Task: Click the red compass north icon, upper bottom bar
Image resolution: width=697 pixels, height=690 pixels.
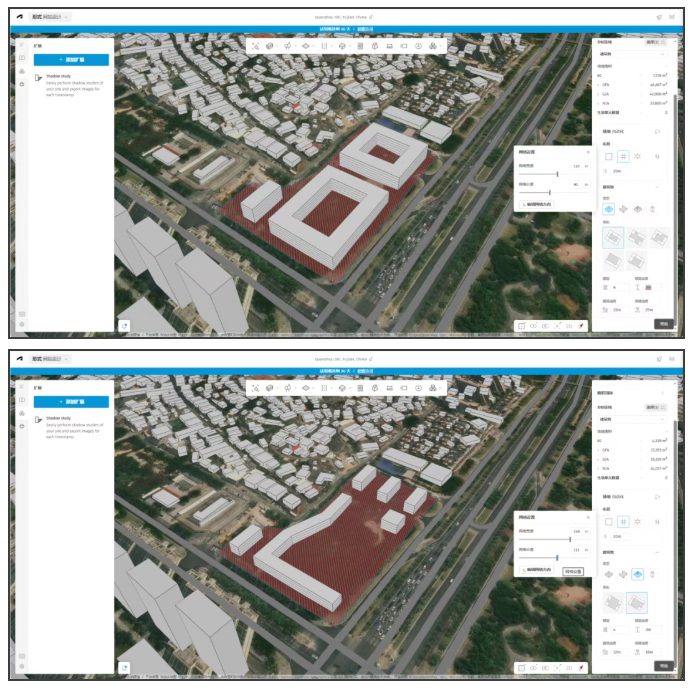Action: [x=581, y=326]
